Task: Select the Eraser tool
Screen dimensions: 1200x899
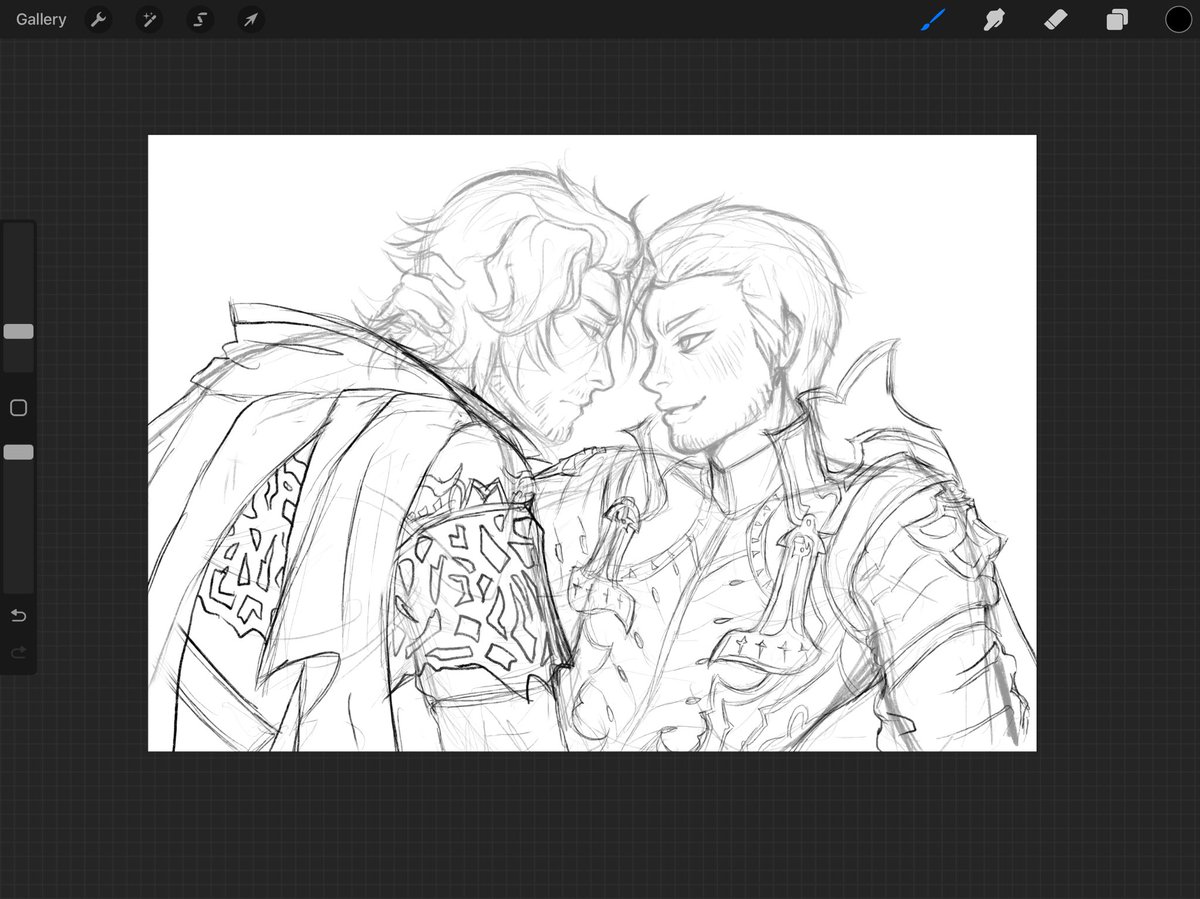Action: tap(1056, 19)
